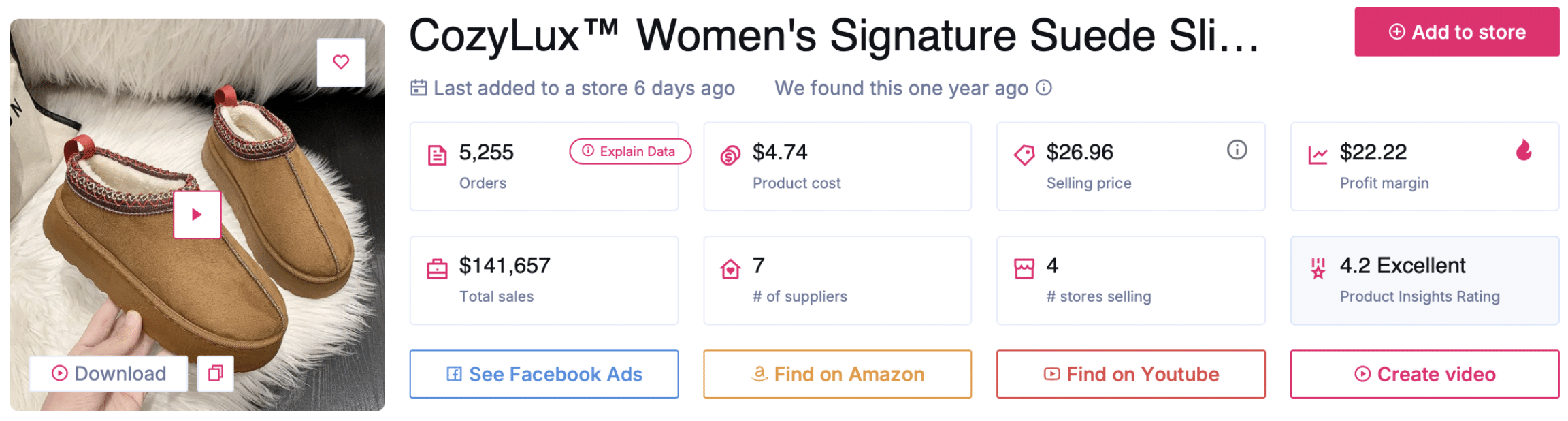Screen dimensions: 1568x421
Task: Play the product video preview
Action: point(197,215)
